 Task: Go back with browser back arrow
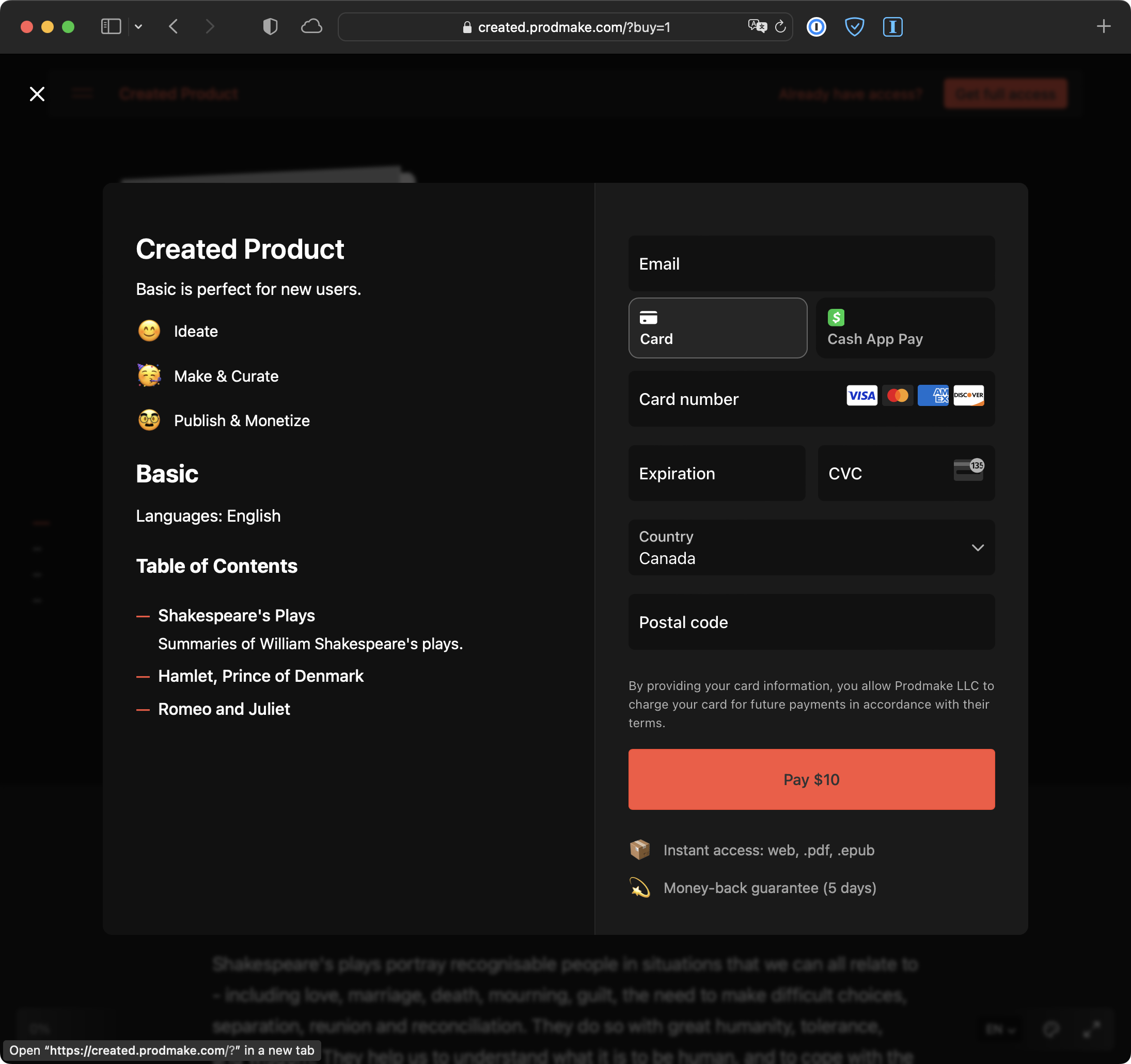tap(174, 27)
